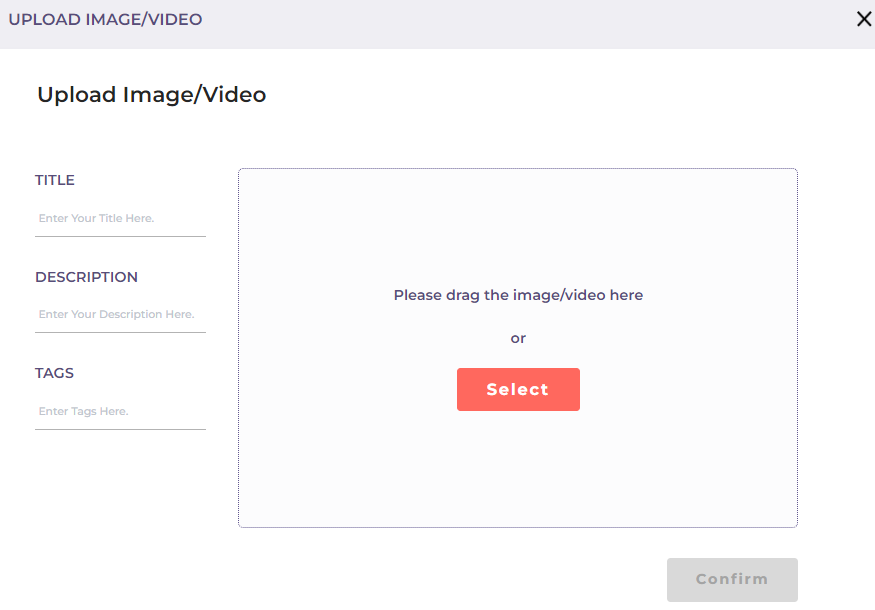
Task: Close the Upload Image/Video dialog
Action: (x=863, y=19)
